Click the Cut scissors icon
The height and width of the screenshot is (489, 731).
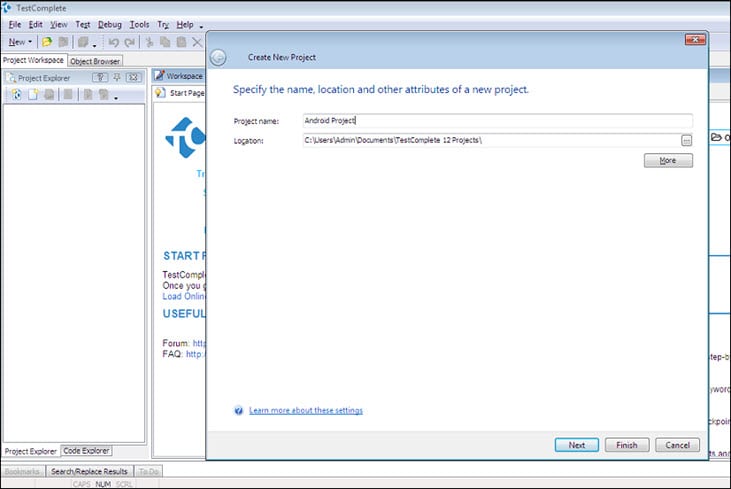click(149, 42)
